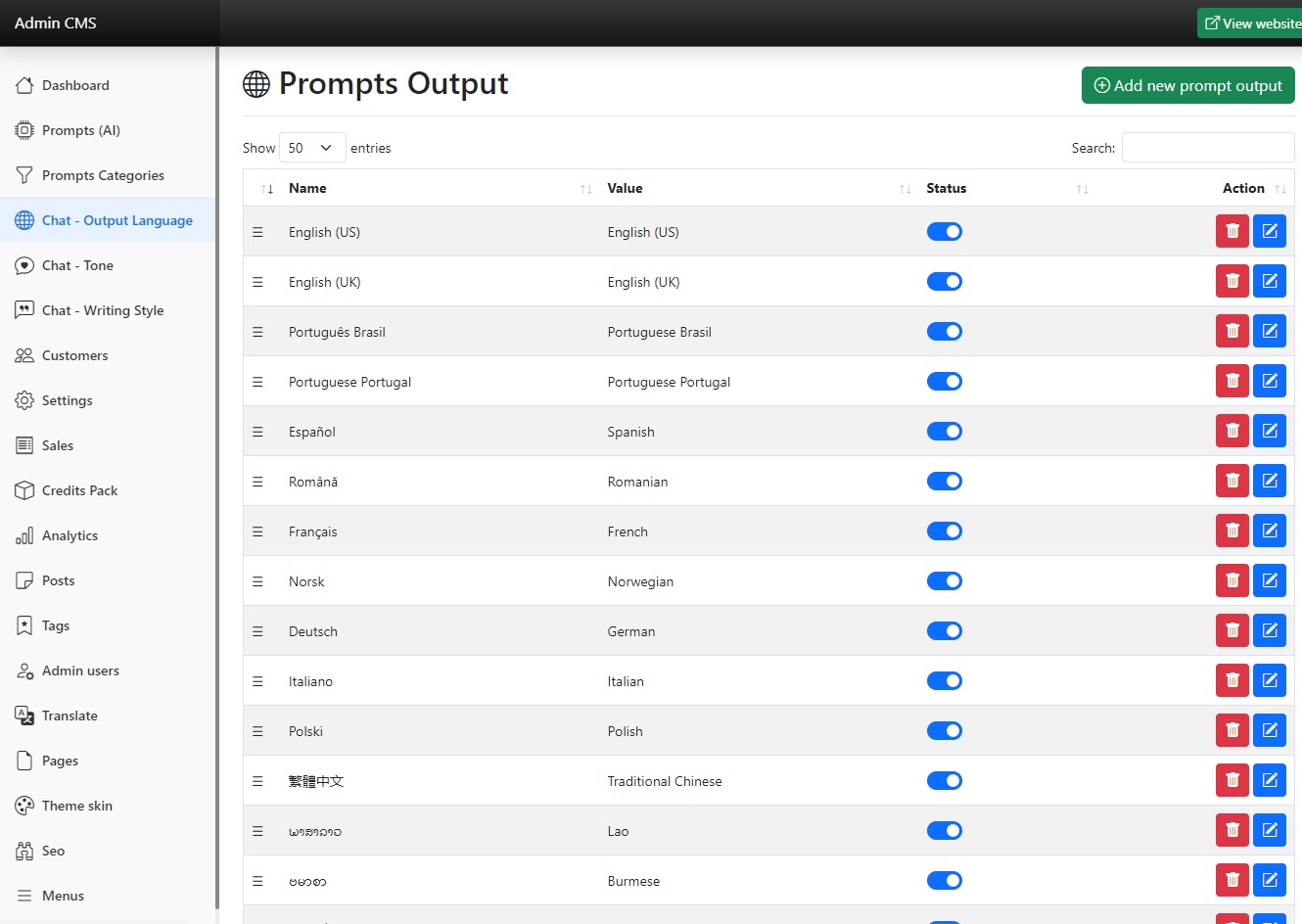This screenshot has height=924, width=1302.
Task: Open edit for the Polski row
Action: pyautogui.click(x=1269, y=731)
